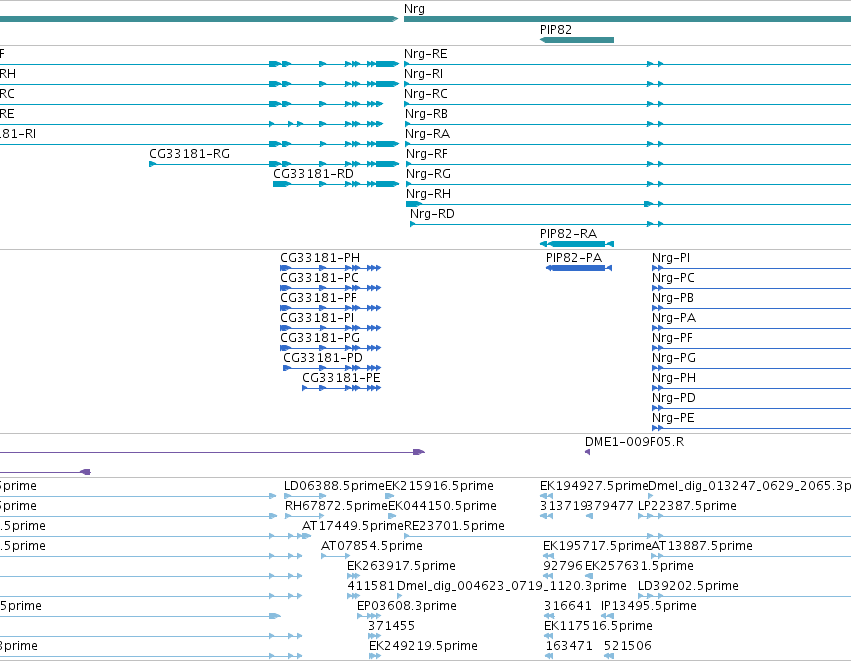This screenshot has width=851, height=661.
Task: Select the Nrg-RC transcript label
Action: click(x=426, y=94)
